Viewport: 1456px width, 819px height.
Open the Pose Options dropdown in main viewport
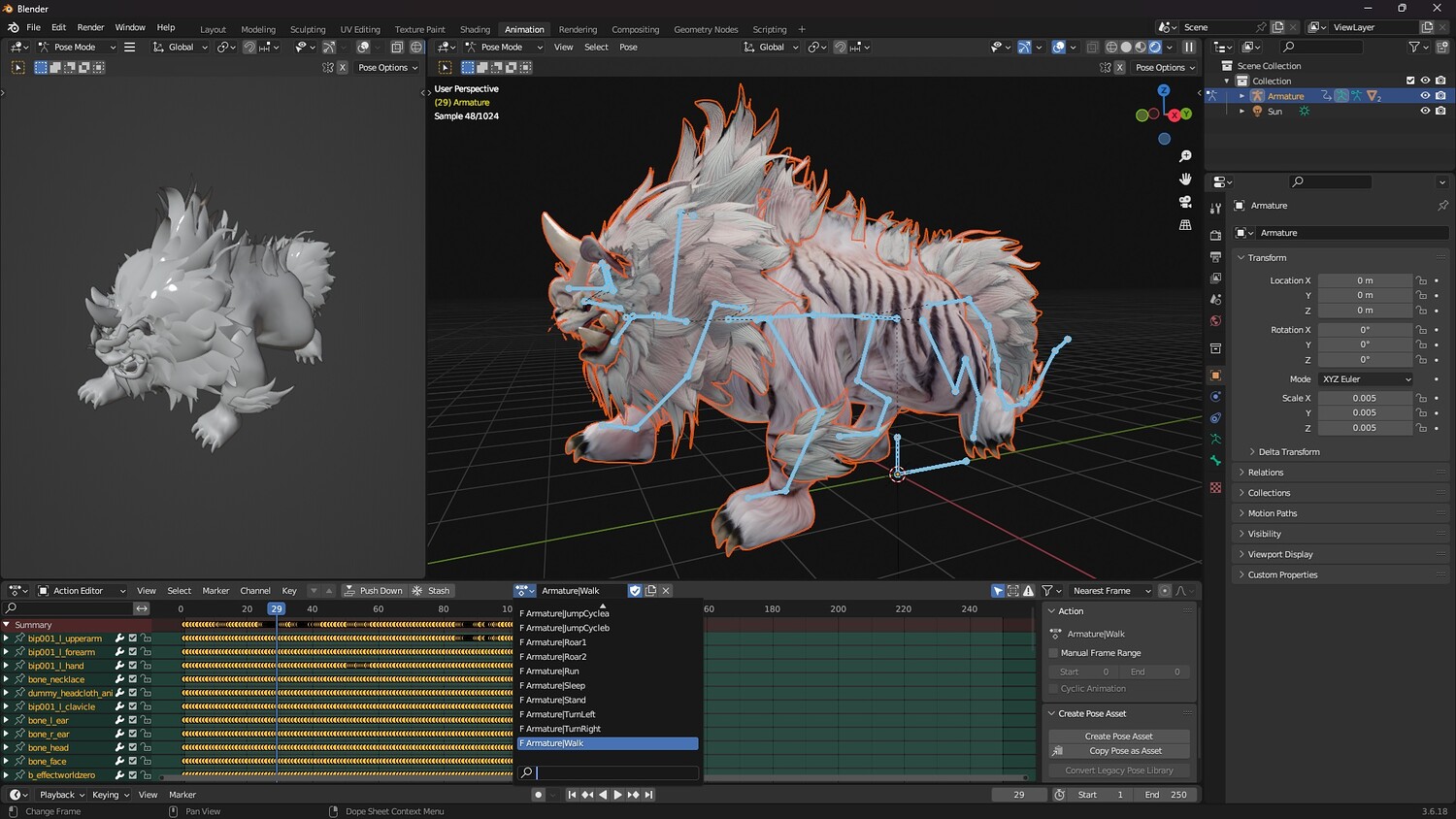pyautogui.click(x=1165, y=67)
